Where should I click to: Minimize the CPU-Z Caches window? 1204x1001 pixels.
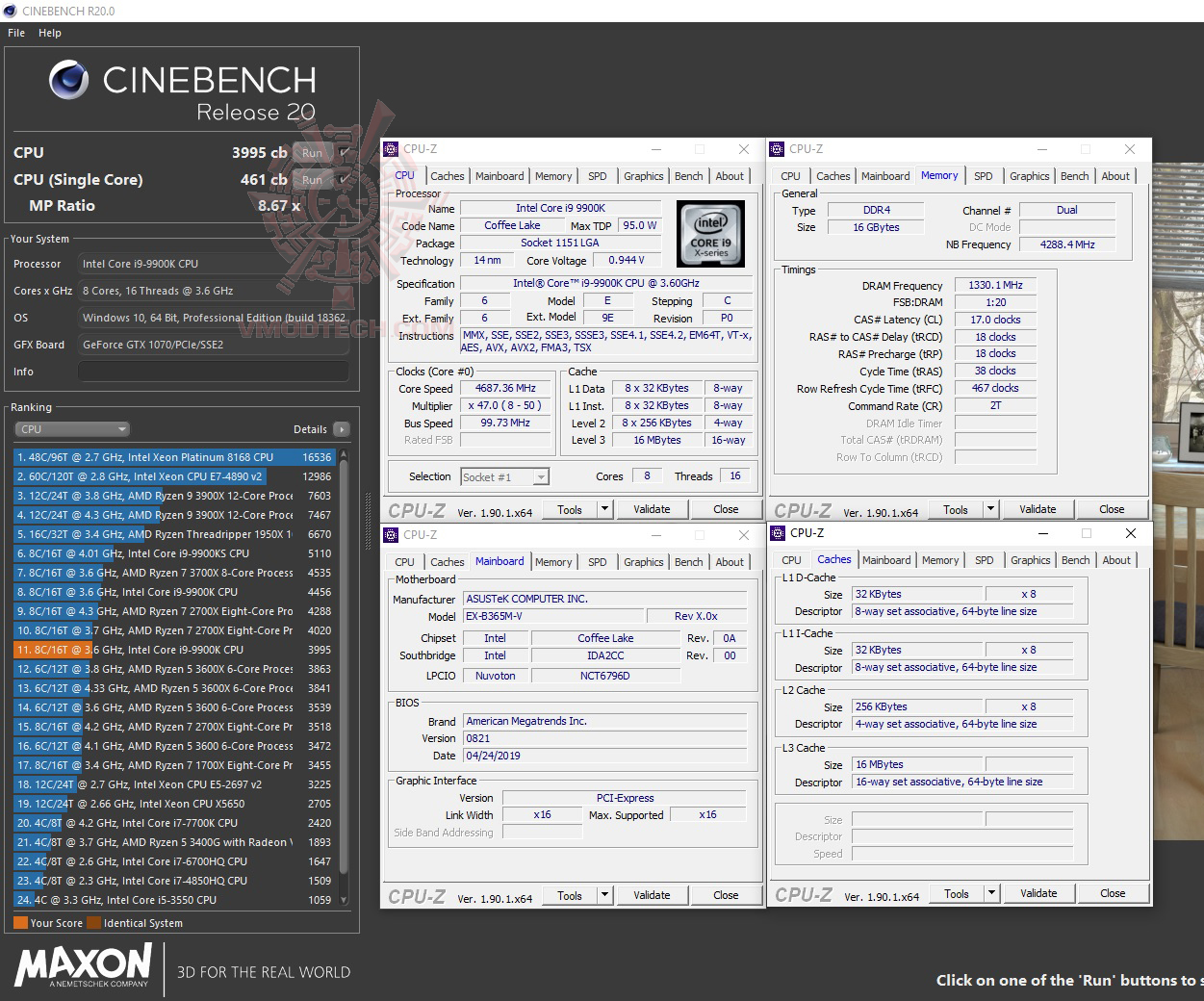[1042, 533]
